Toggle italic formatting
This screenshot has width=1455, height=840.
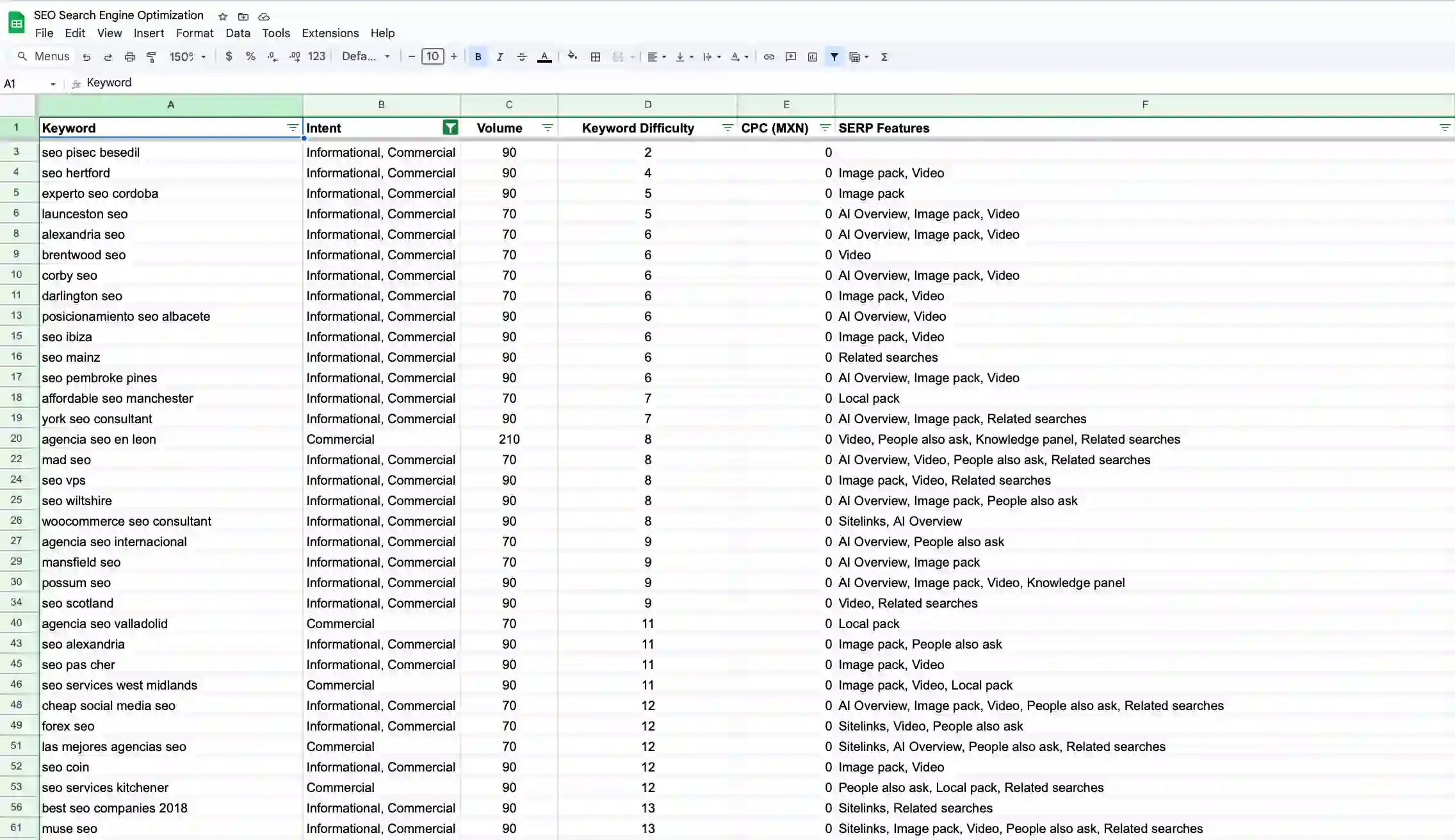(x=500, y=57)
